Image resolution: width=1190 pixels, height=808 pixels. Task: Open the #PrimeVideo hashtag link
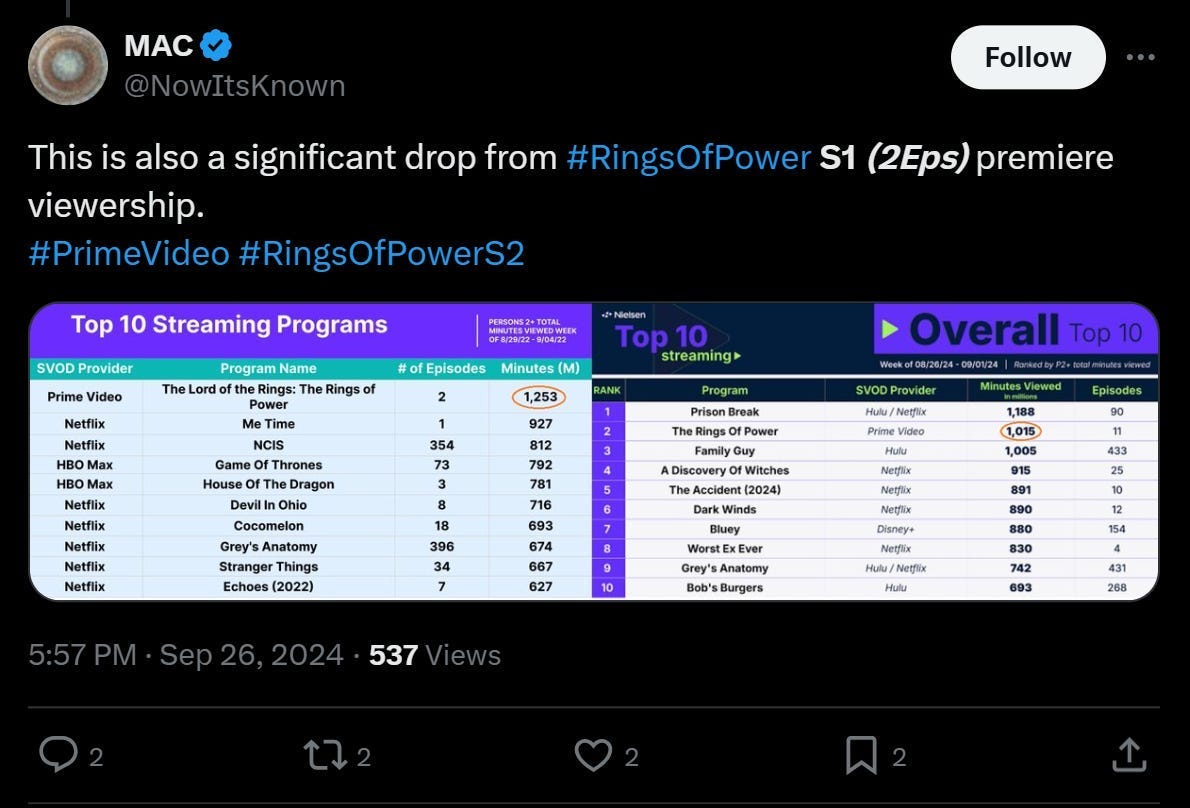click(x=129, y=253)
